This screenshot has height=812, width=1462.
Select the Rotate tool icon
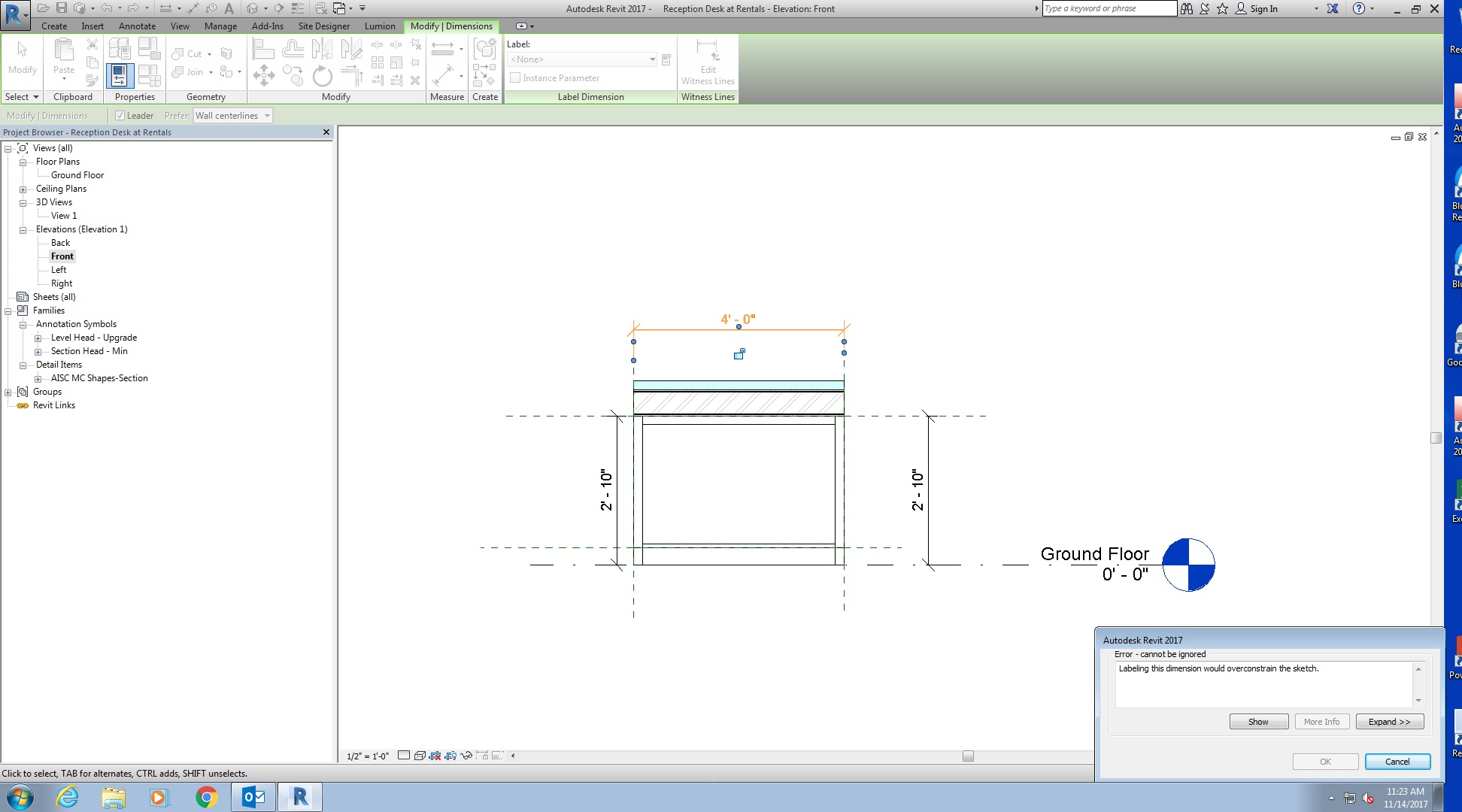pos(322,75)
